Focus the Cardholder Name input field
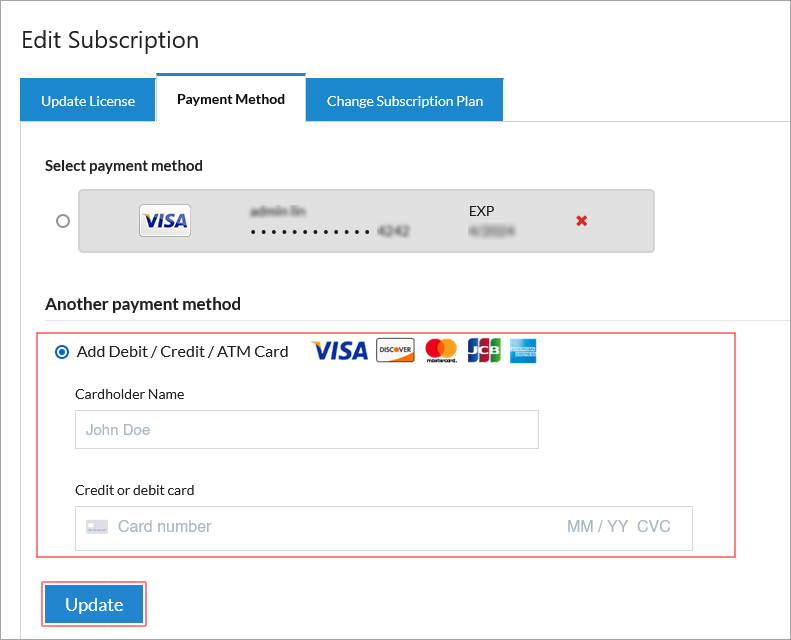 (306, 430)
